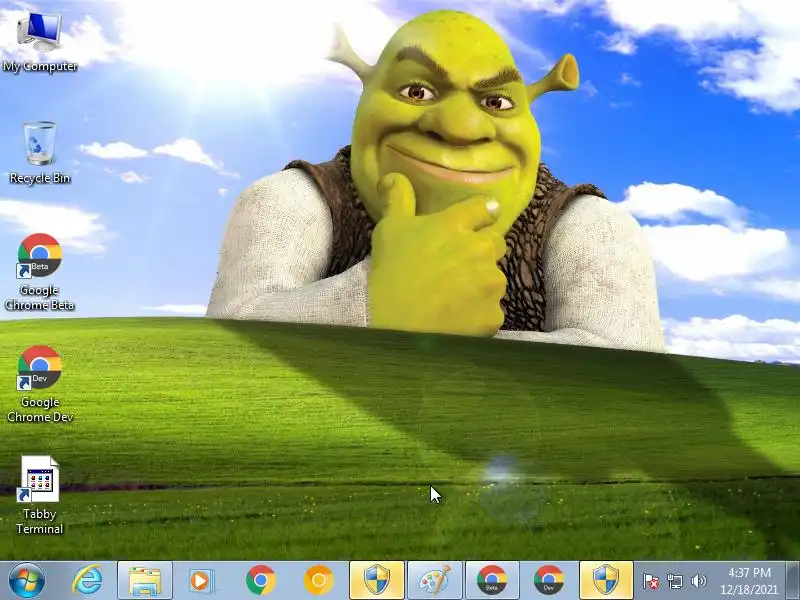This screenshot has height=600, width=800.
Task: Click the shield taskbar button beside Paint
Action: [377, 581]
